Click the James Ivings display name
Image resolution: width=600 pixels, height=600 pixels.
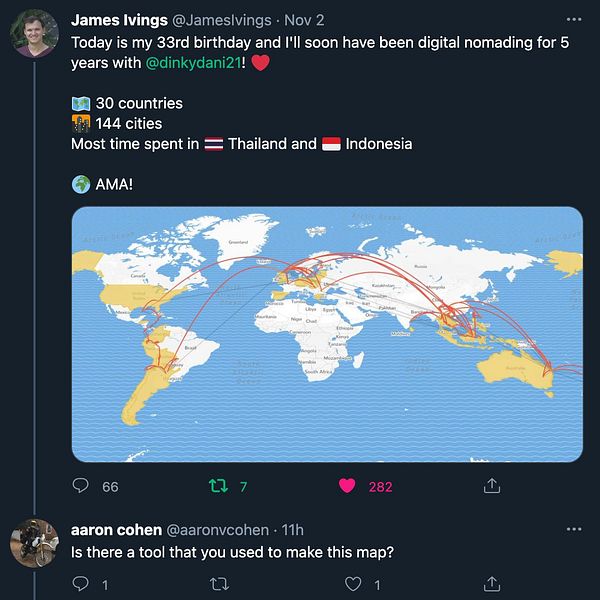(x=119, y=20)
